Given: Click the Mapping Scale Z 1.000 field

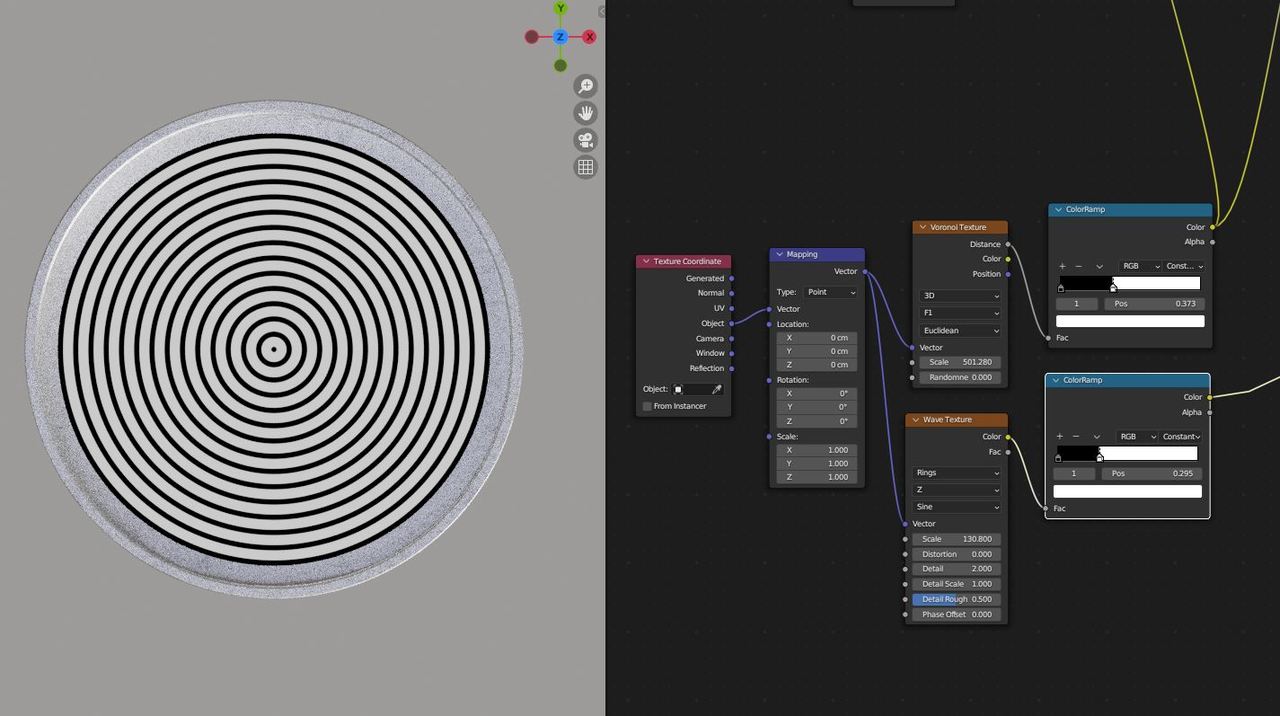Looking at the screenshot, I should pyautogui.click(x=817, y=477).
